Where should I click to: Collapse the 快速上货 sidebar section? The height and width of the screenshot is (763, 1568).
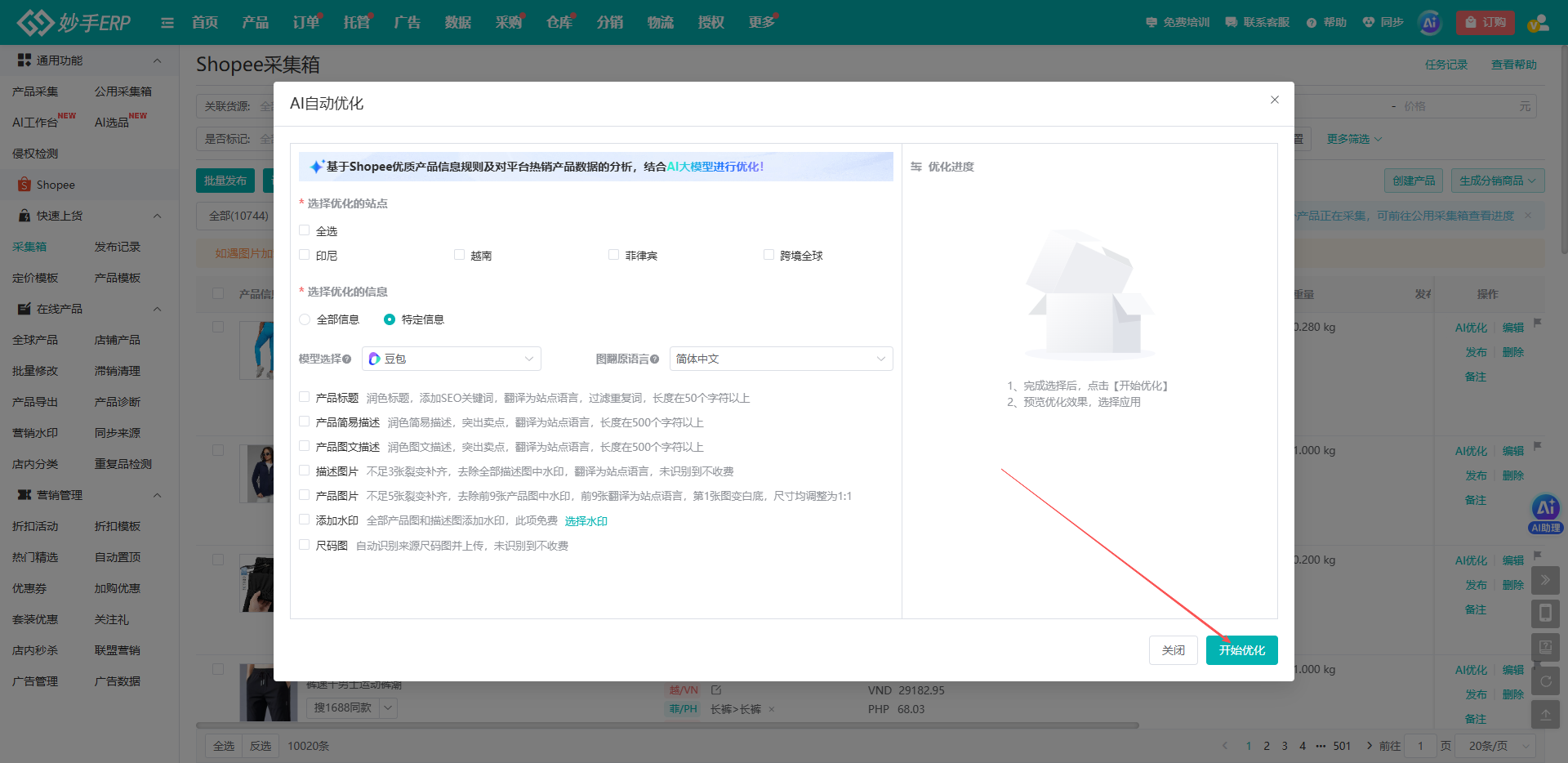click(158, 216)
